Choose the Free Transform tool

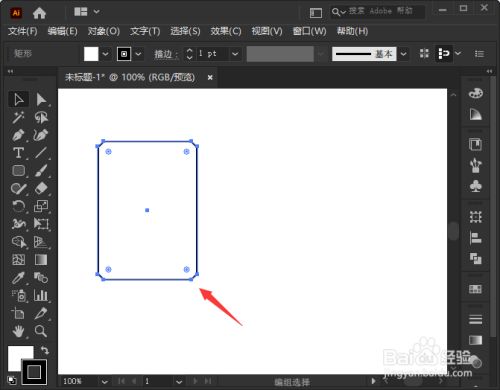tap(41, 224)
